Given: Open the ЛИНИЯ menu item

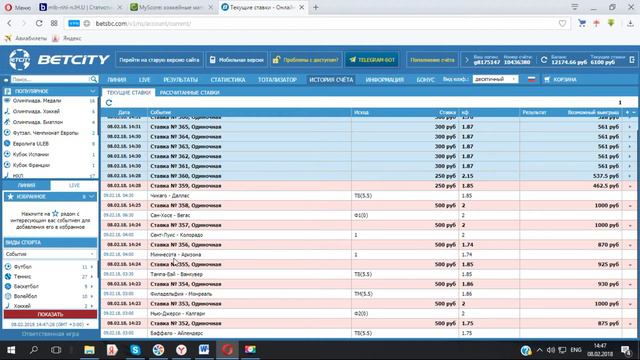Looking at the screenshot, I should (x=117, y=80).
